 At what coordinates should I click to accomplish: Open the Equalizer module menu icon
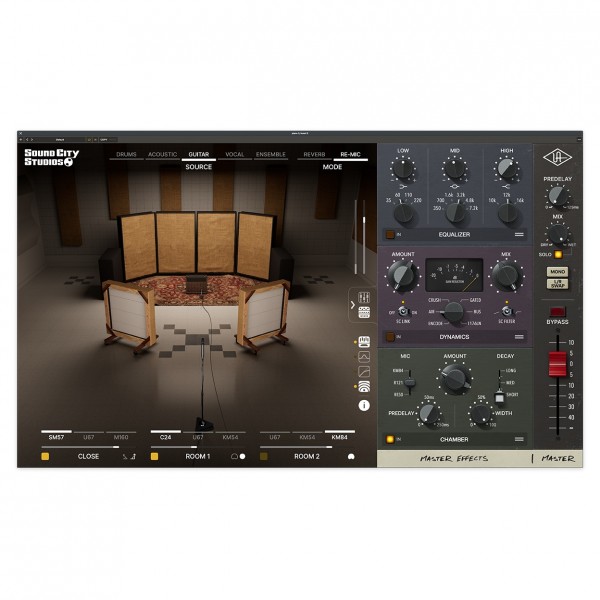pos(519,234)
